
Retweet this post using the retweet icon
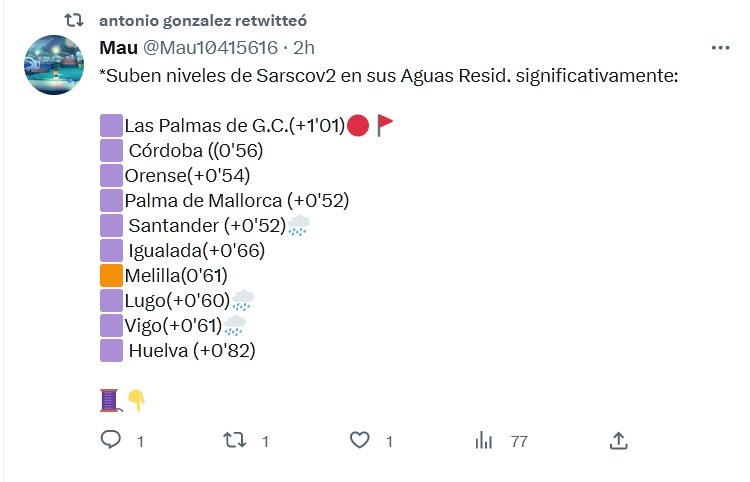(x=233, y=440)
